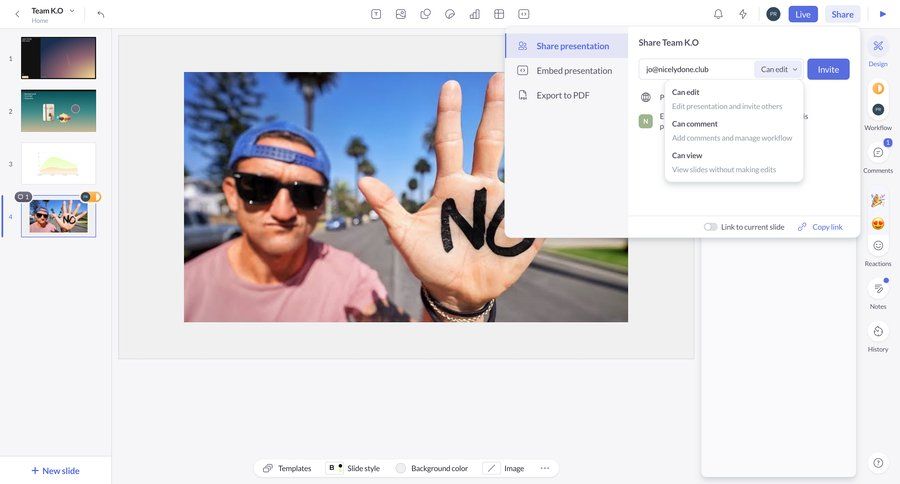
Task: Click the green N member avatar
Action: pyautogui.click(x=646, y=121)
